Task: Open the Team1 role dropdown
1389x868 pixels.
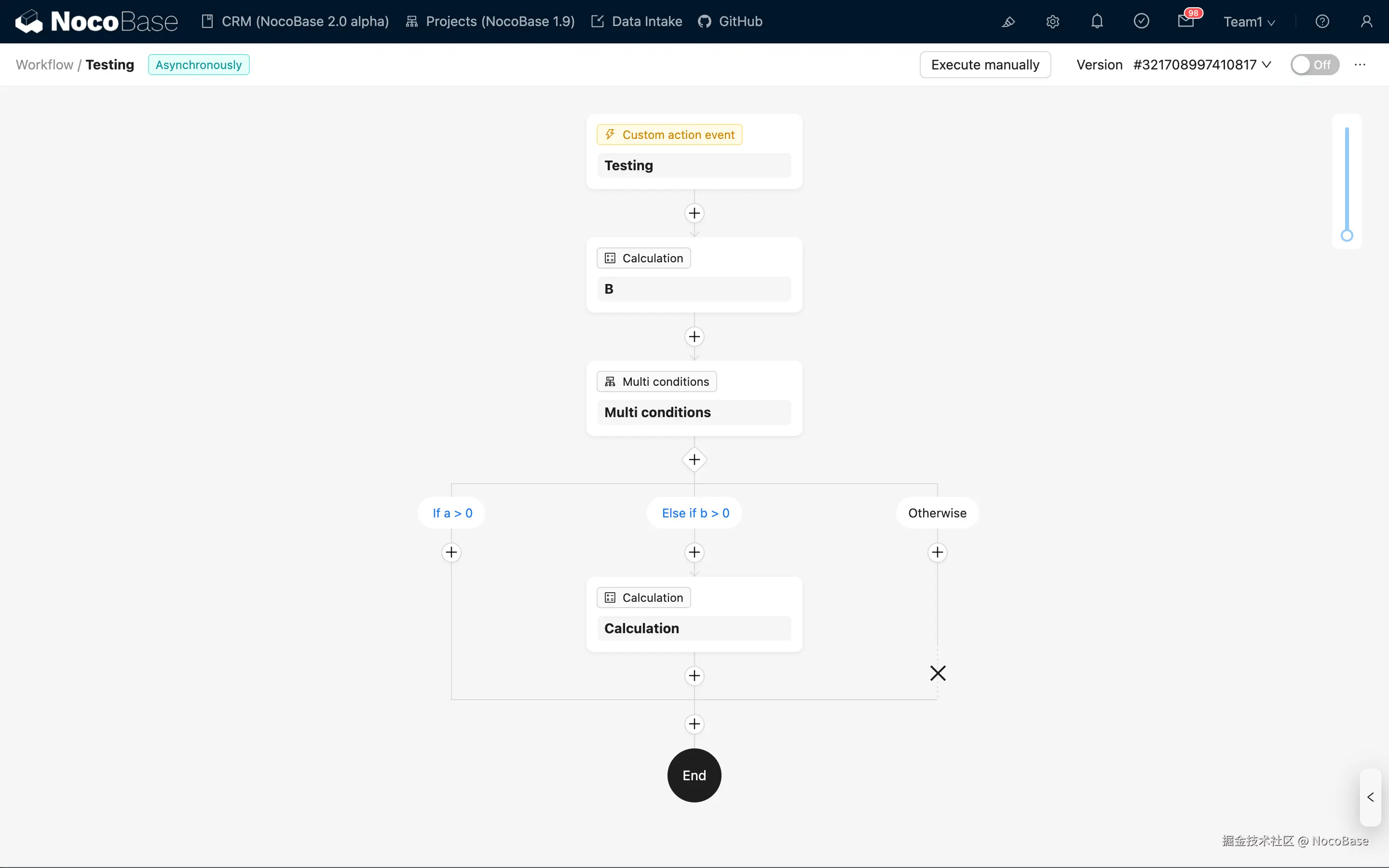Action: click(x=1249, y=22)
